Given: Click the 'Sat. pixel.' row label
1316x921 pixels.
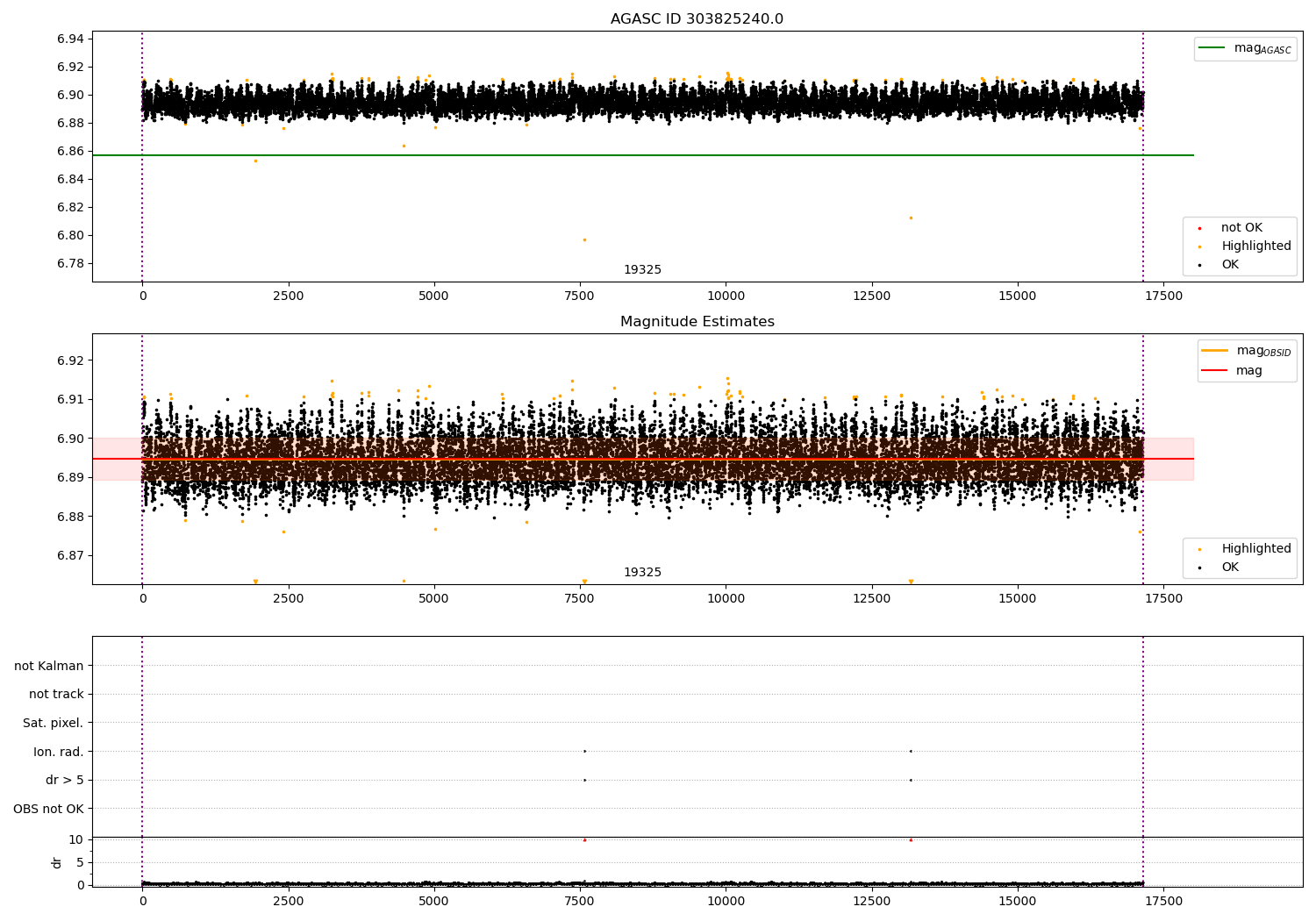Looking at the screenshot, I should (54, 723).
